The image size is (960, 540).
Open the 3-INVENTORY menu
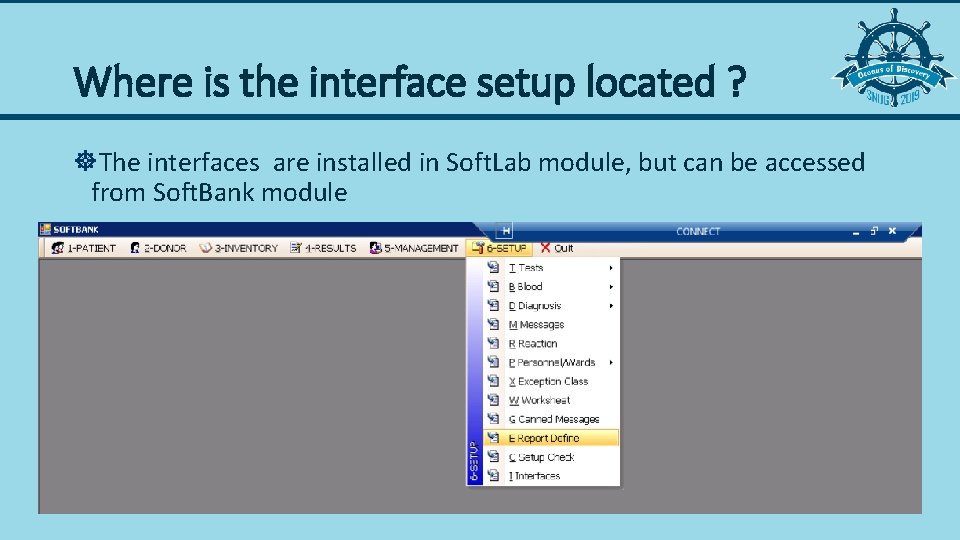(x=239, y=248)
